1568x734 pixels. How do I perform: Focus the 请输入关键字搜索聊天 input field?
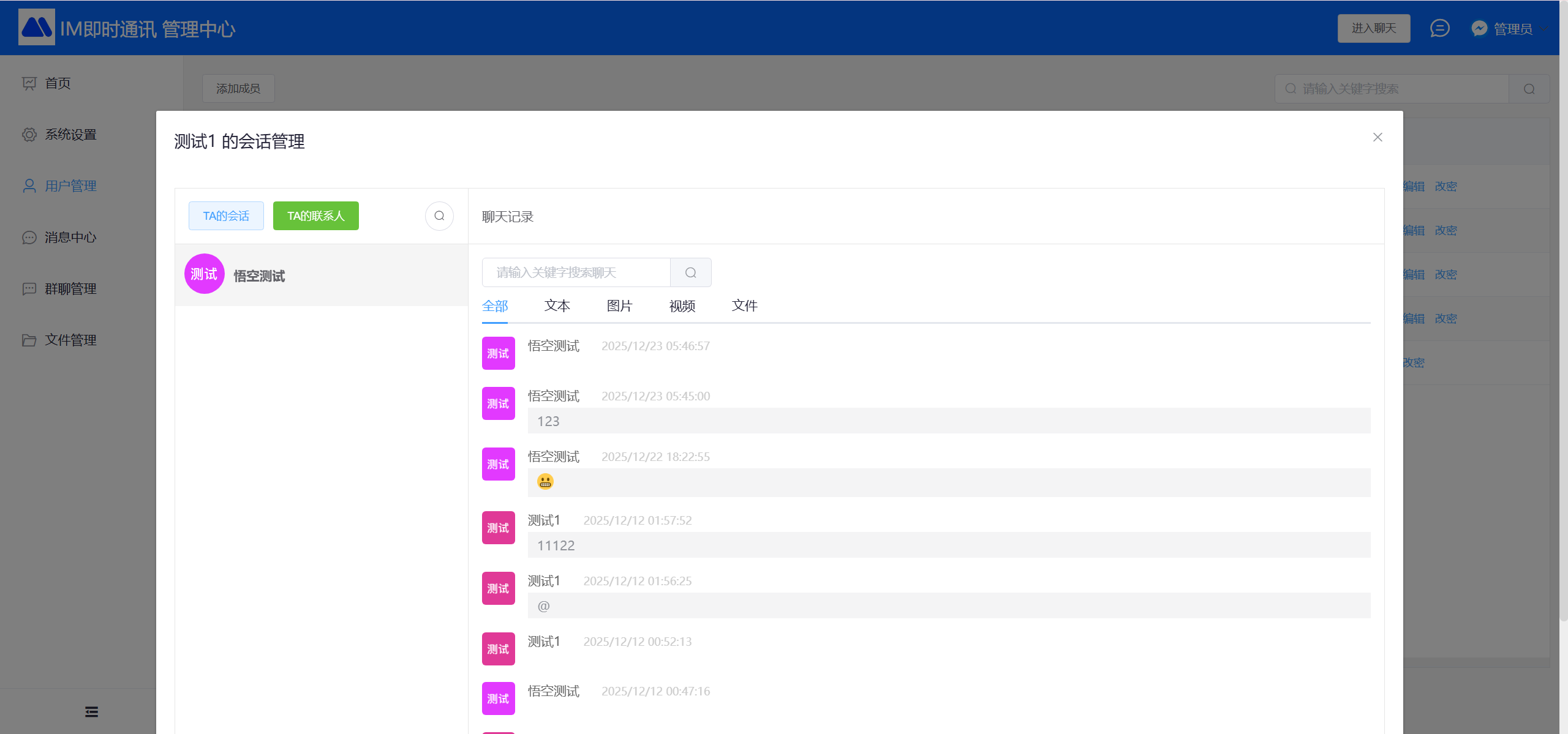(x=576, y=272)
